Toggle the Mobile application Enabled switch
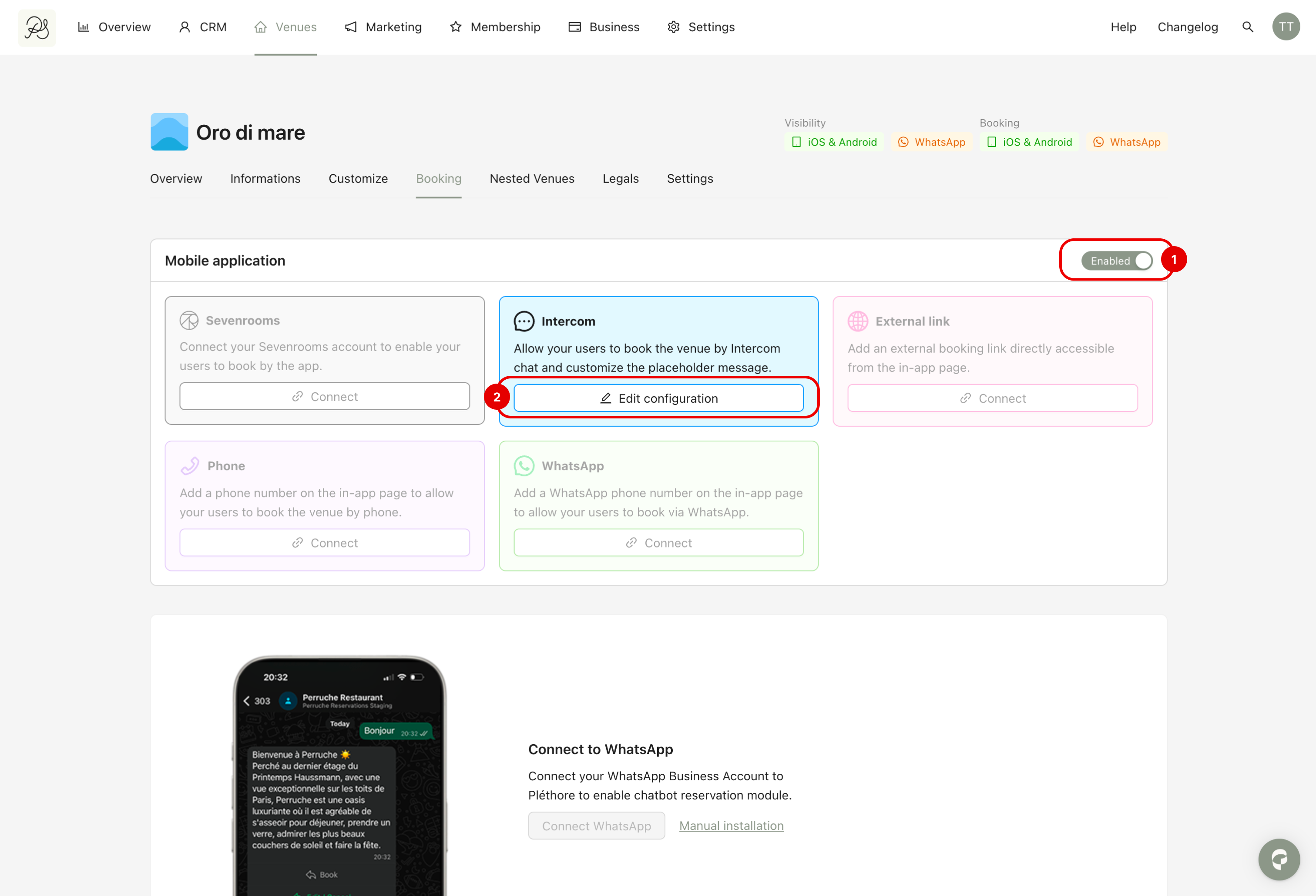Screen dimensions: 1316x896 [1116, 261]
